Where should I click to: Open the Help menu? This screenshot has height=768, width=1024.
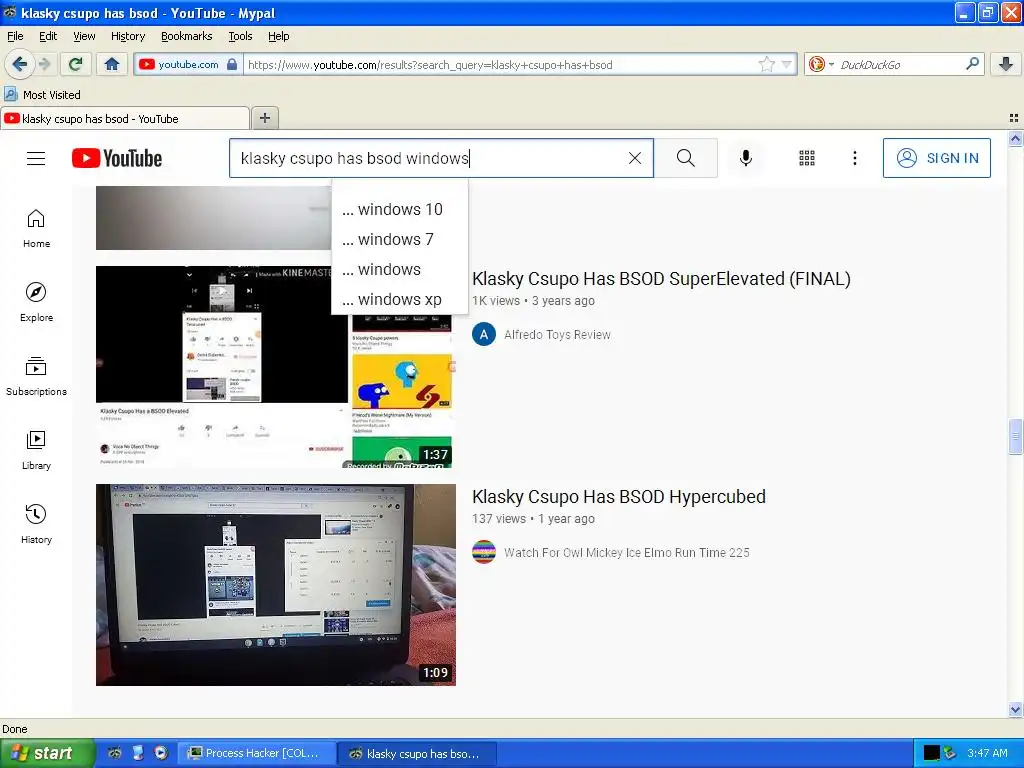point(278,36)
